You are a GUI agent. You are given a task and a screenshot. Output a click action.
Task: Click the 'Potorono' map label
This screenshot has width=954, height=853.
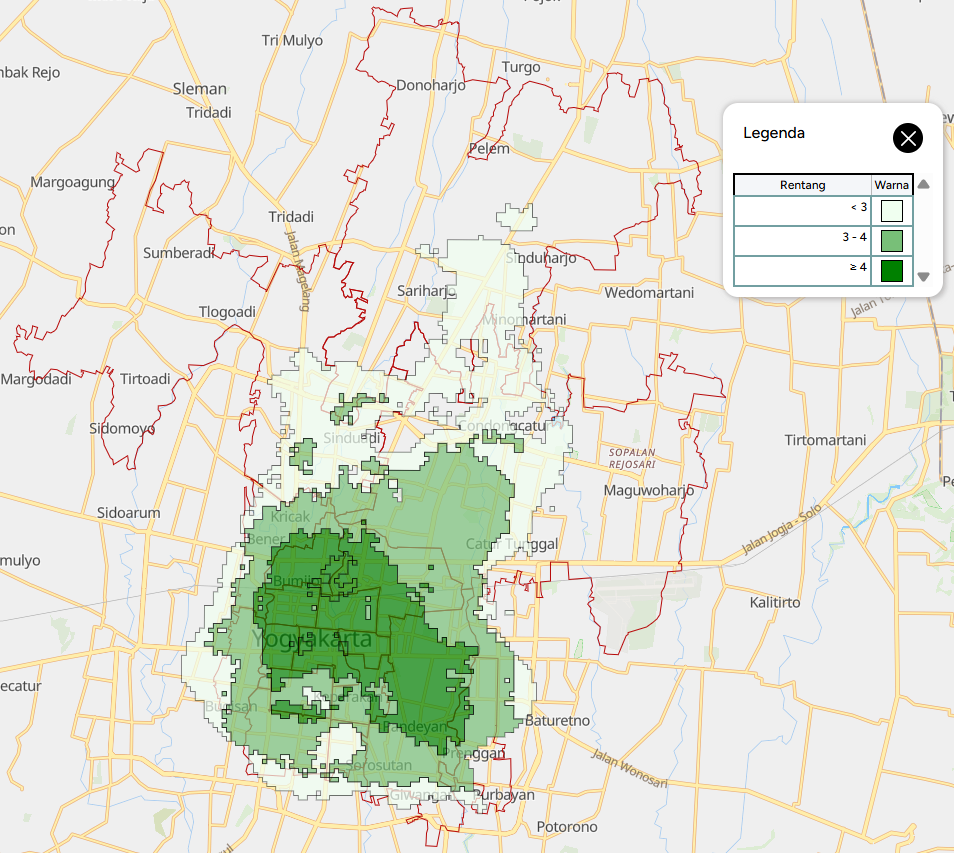(x=567, y=827)
